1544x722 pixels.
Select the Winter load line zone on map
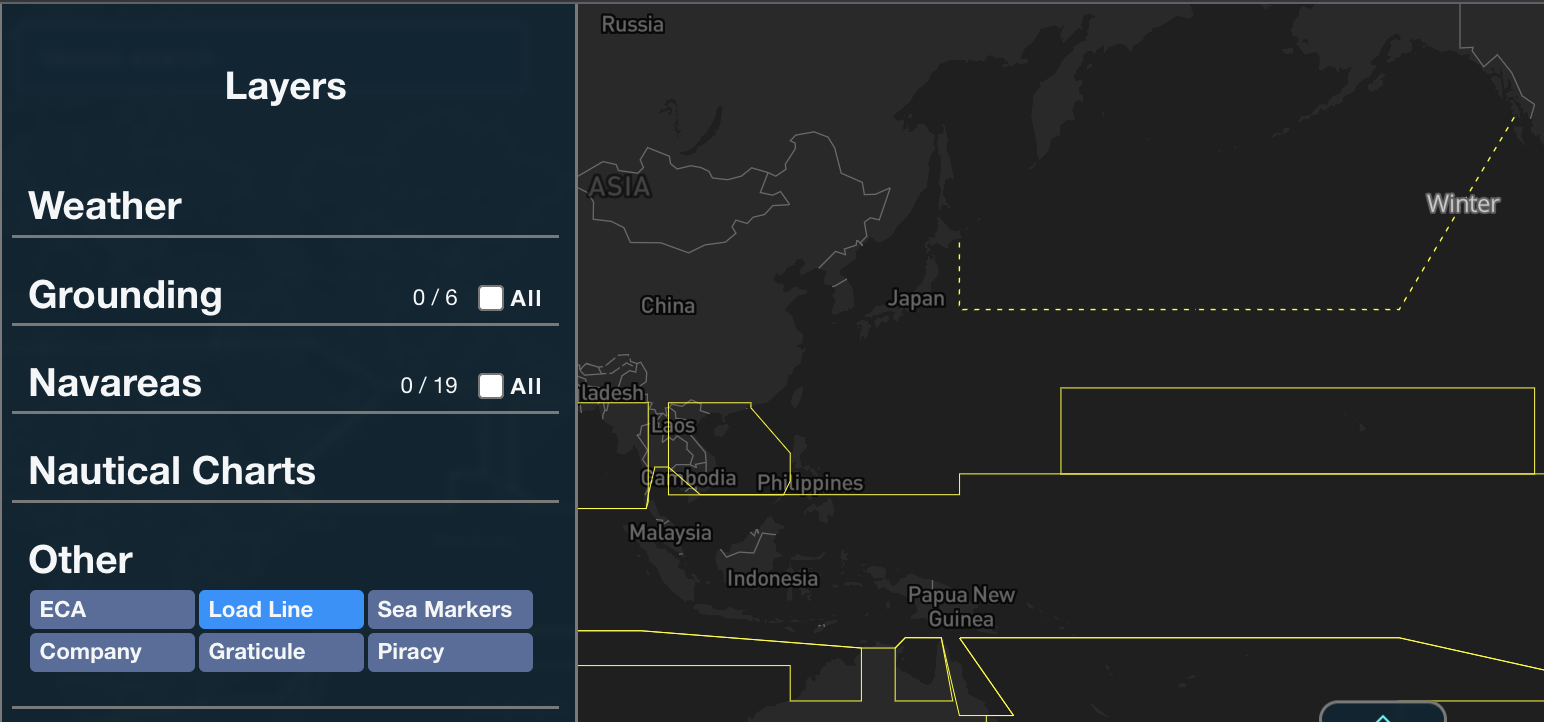(1462, 204)
